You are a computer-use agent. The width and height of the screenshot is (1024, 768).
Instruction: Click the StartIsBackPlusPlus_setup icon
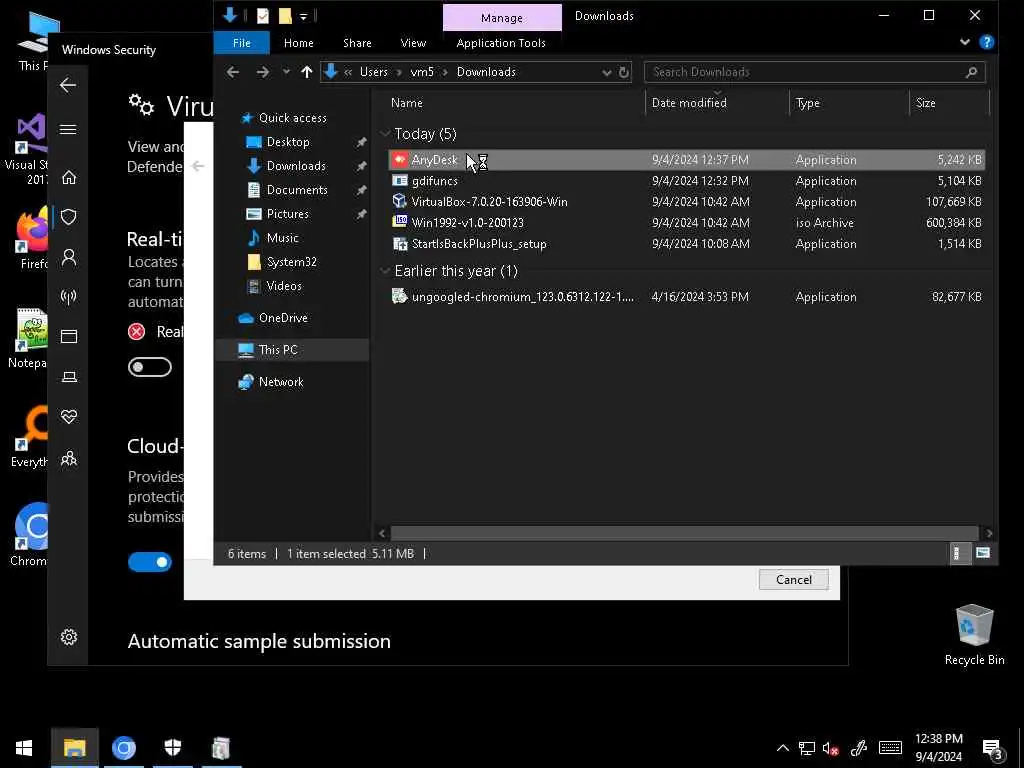(x=400, y=244)
